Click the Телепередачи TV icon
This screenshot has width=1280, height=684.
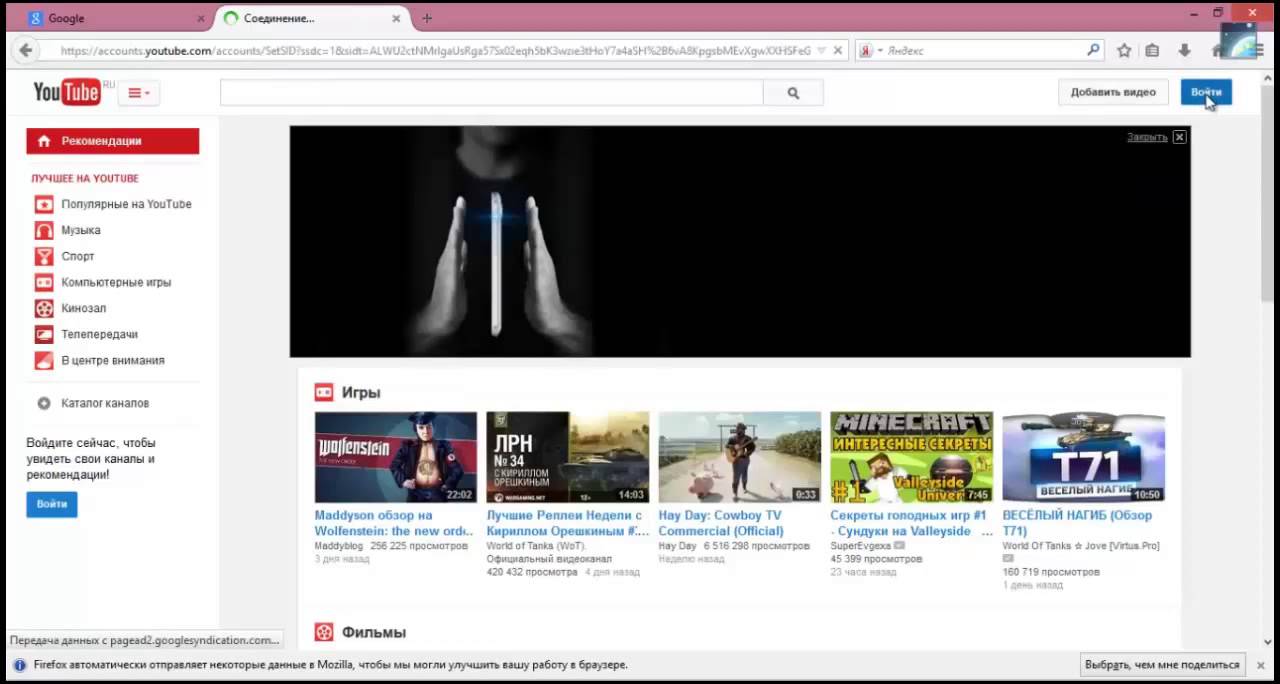(44, 334)
